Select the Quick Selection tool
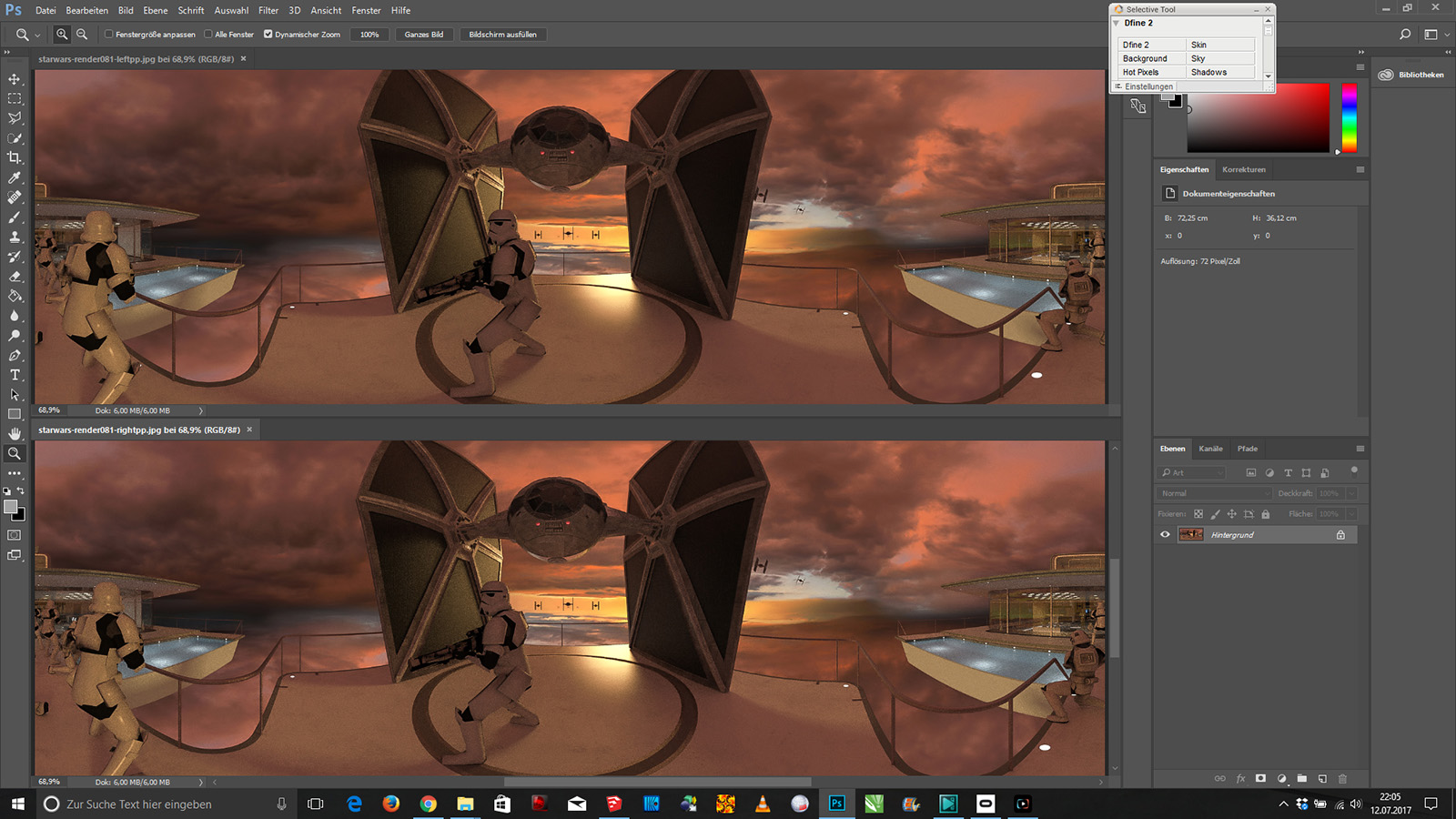The height and width of the screenshot is (819, 1456). (x=15, y=138)
